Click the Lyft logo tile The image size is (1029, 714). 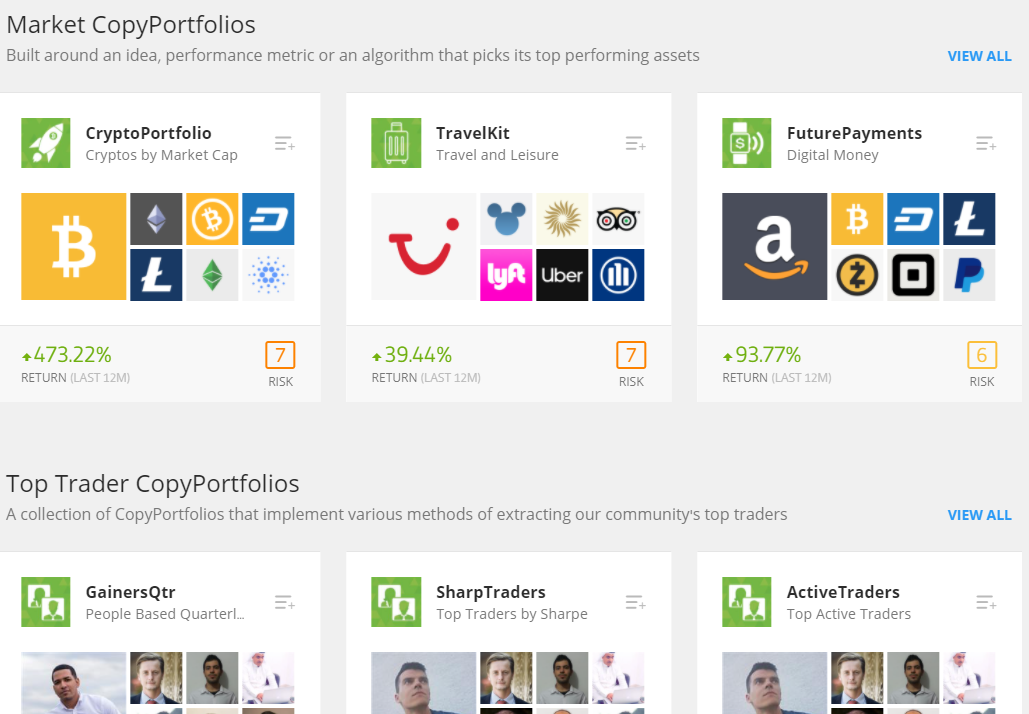click(506, 275)
